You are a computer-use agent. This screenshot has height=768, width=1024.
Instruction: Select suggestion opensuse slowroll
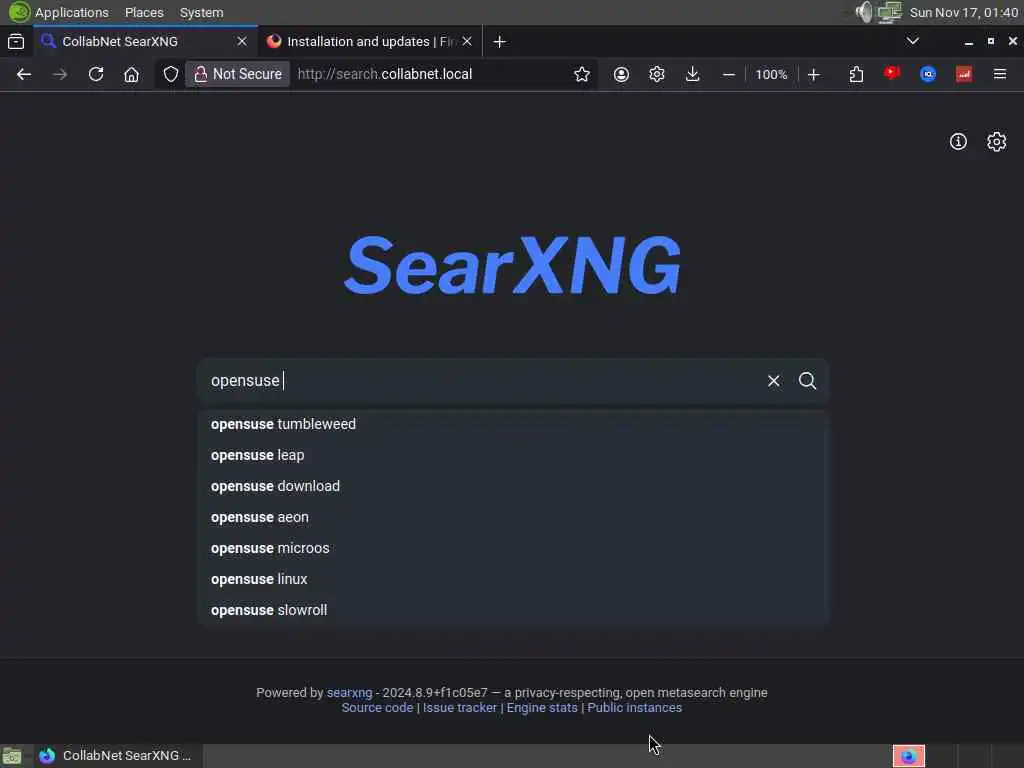click(513, 611)
